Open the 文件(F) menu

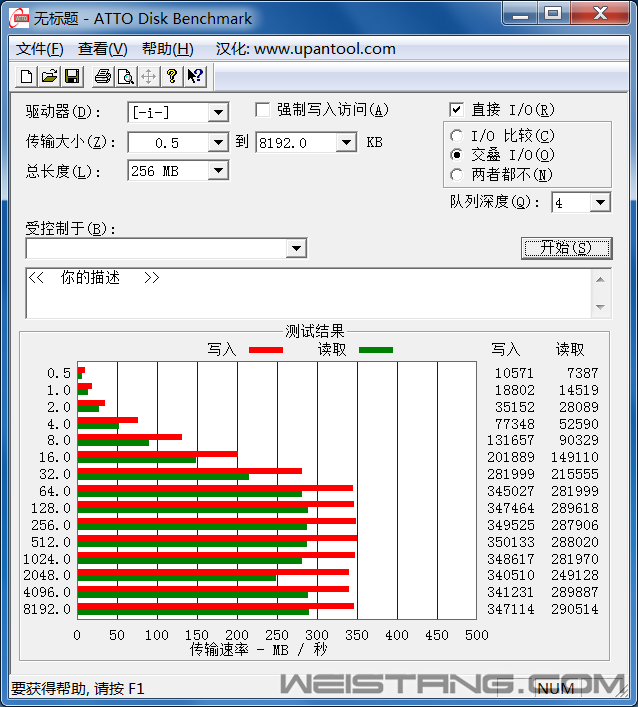point(40,49)
